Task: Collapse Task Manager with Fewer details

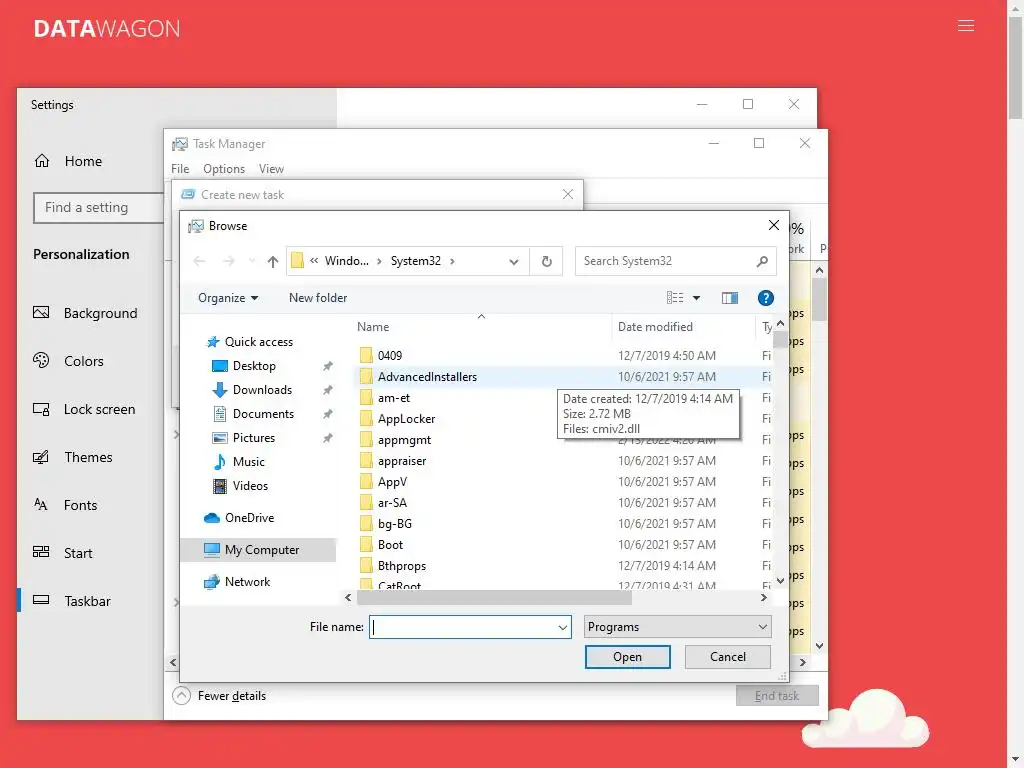Action: pos(219,696)
